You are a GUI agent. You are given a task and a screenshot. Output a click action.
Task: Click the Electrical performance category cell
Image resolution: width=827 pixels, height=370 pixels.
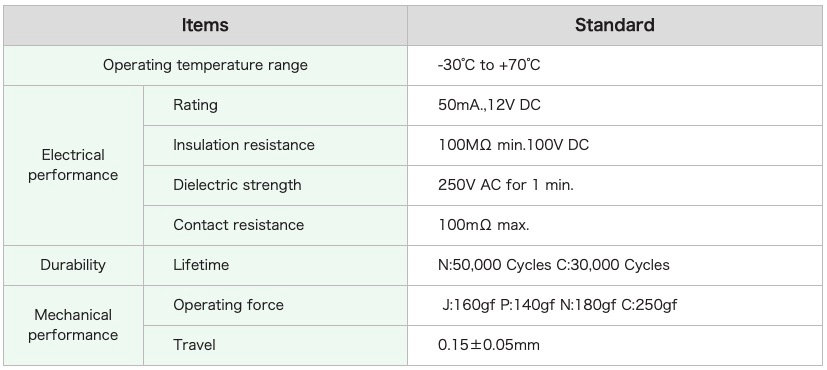point(73,165)
